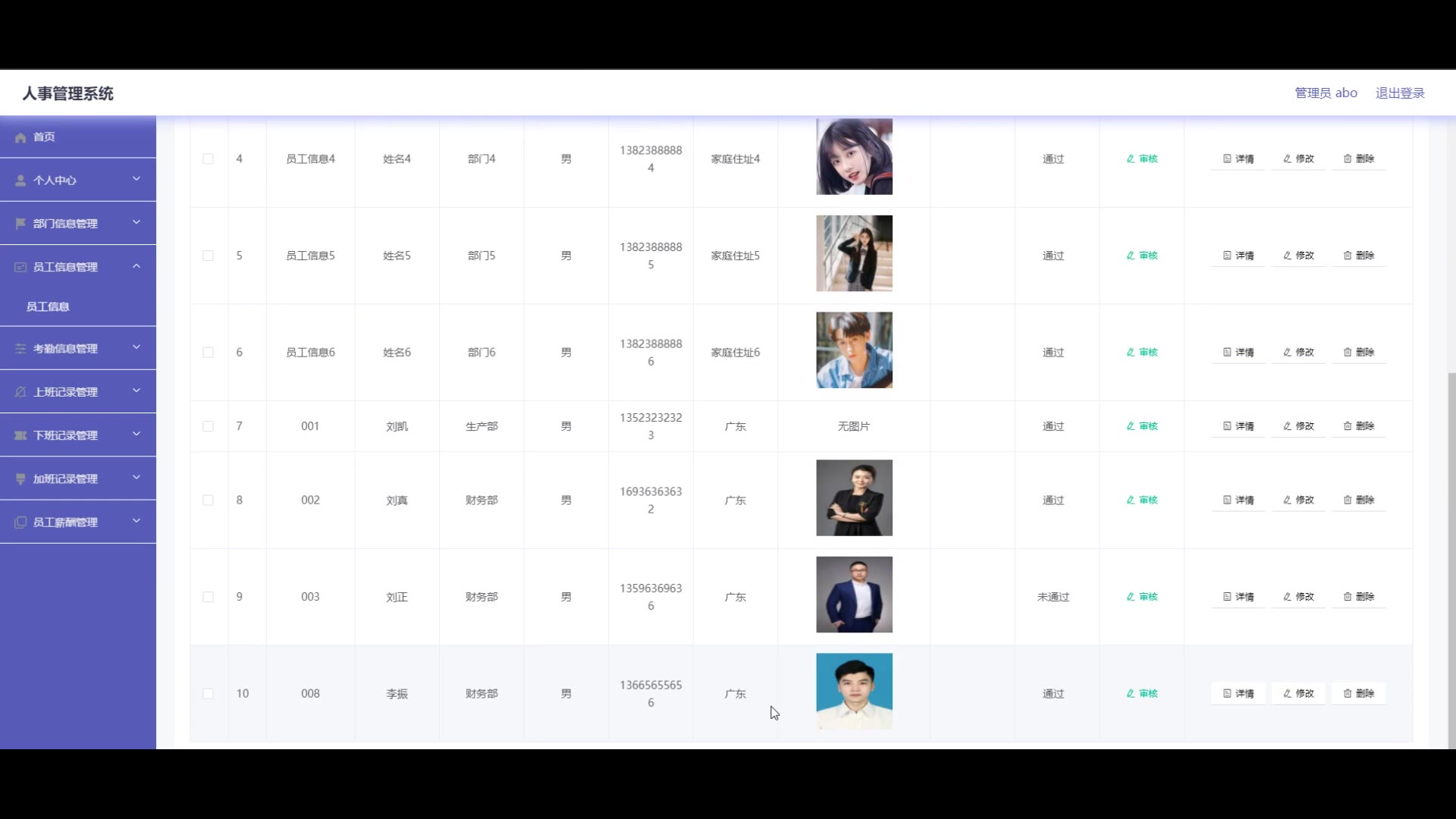Click the list icon beside 考勤信息管理
Viewport: 1456px width, 819px height.
20,349
